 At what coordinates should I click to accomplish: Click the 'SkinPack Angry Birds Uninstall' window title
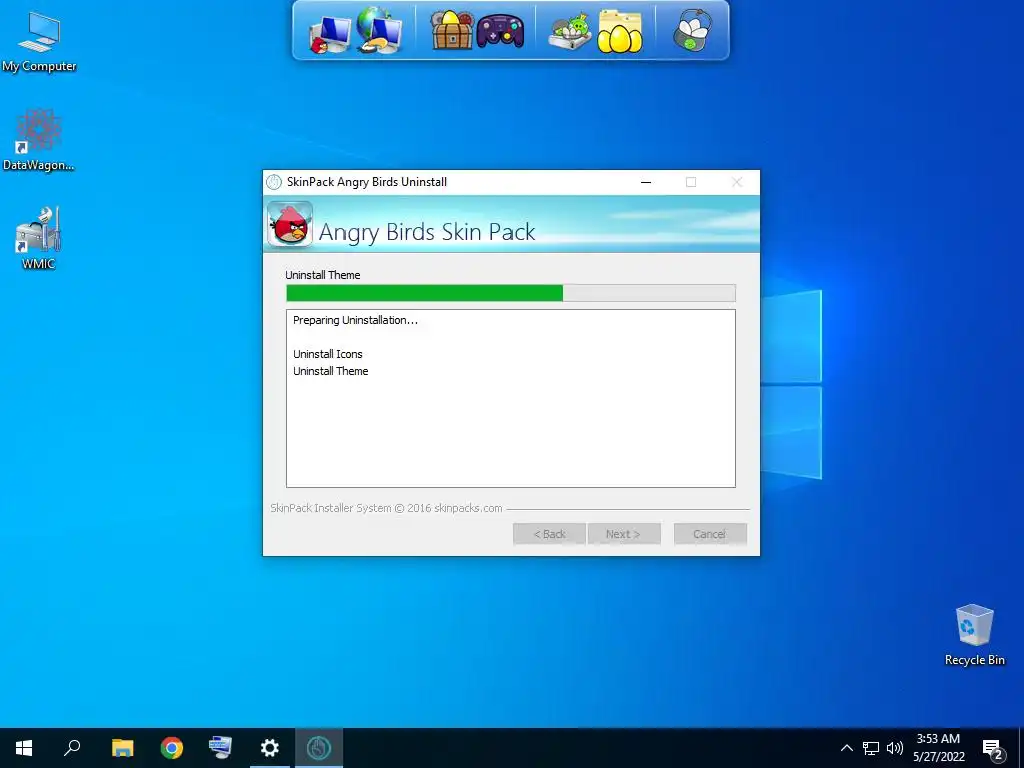coord(367,182)
